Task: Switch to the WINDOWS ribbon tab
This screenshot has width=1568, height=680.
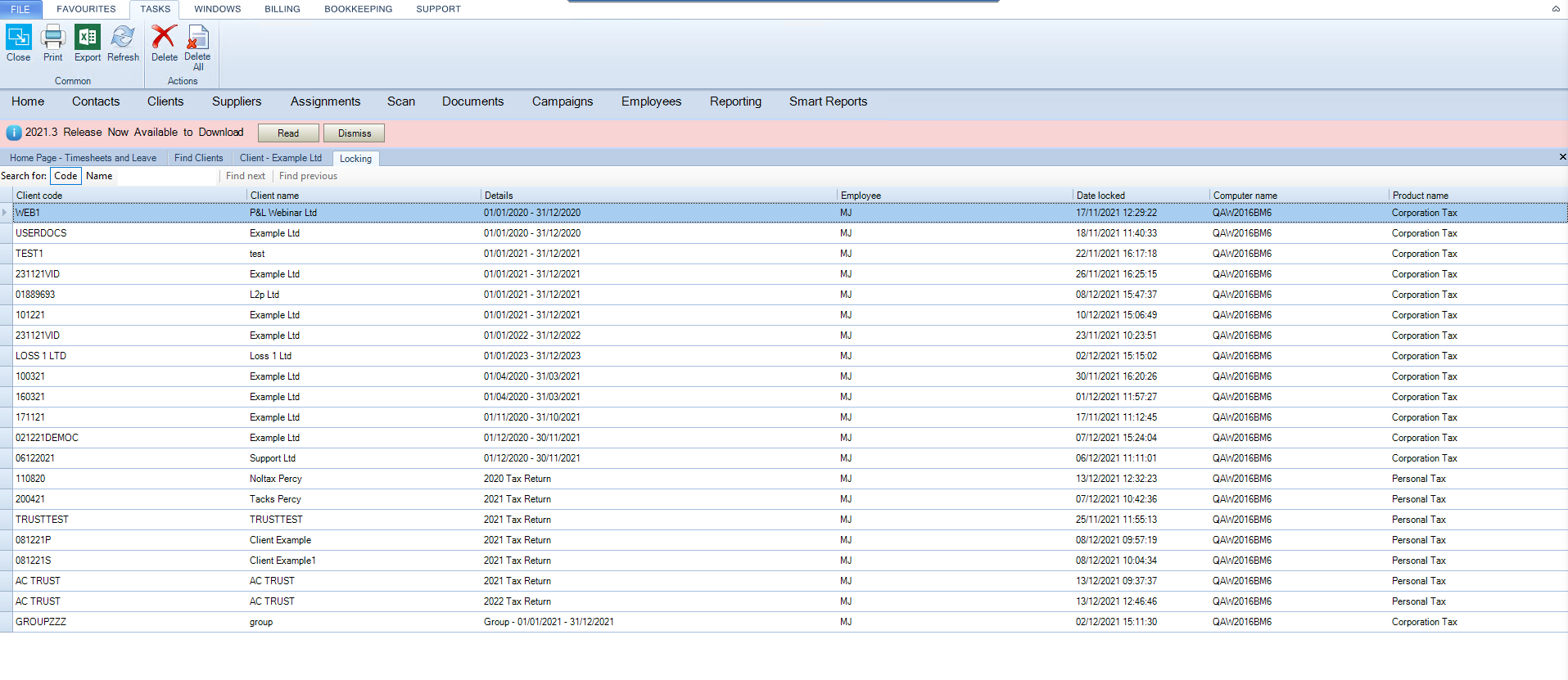Action: point(217,9)
